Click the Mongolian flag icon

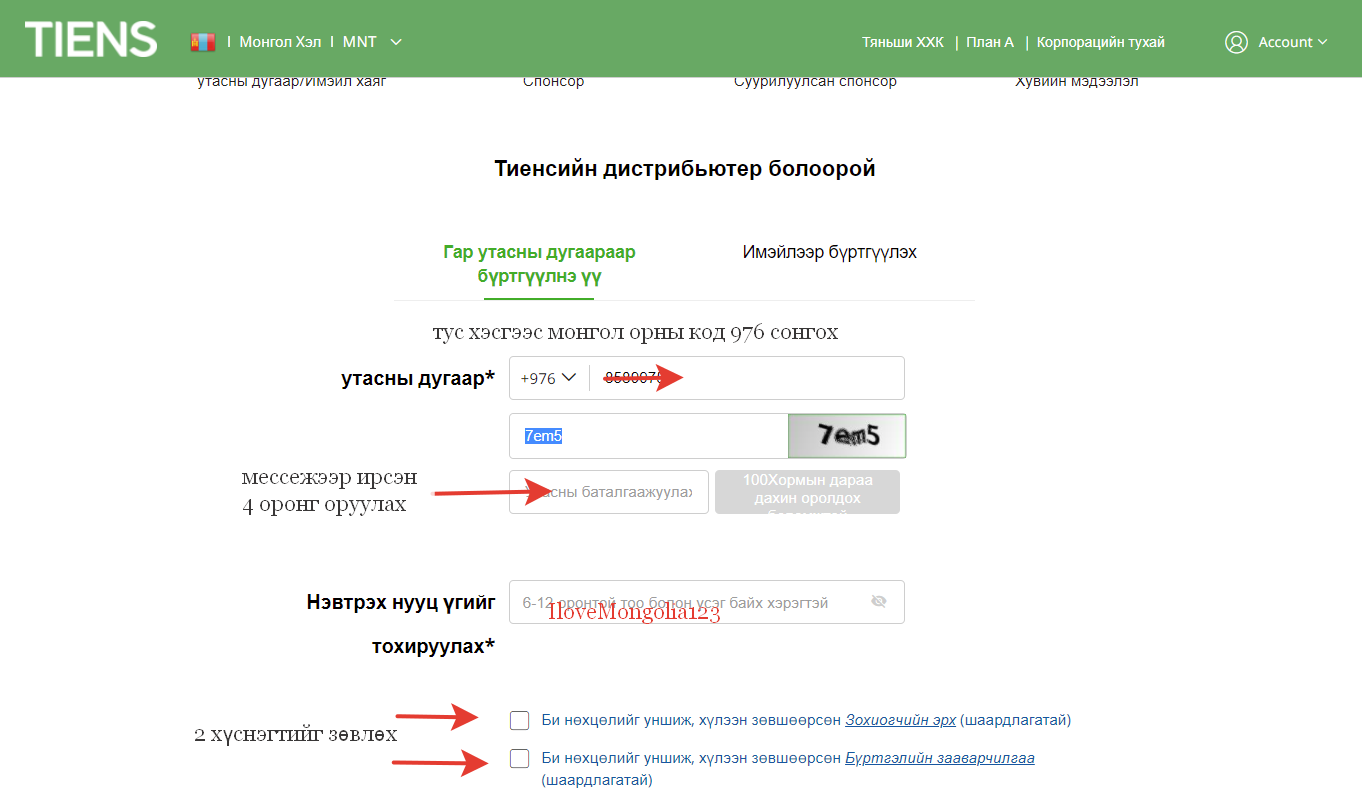click(203, 42)
